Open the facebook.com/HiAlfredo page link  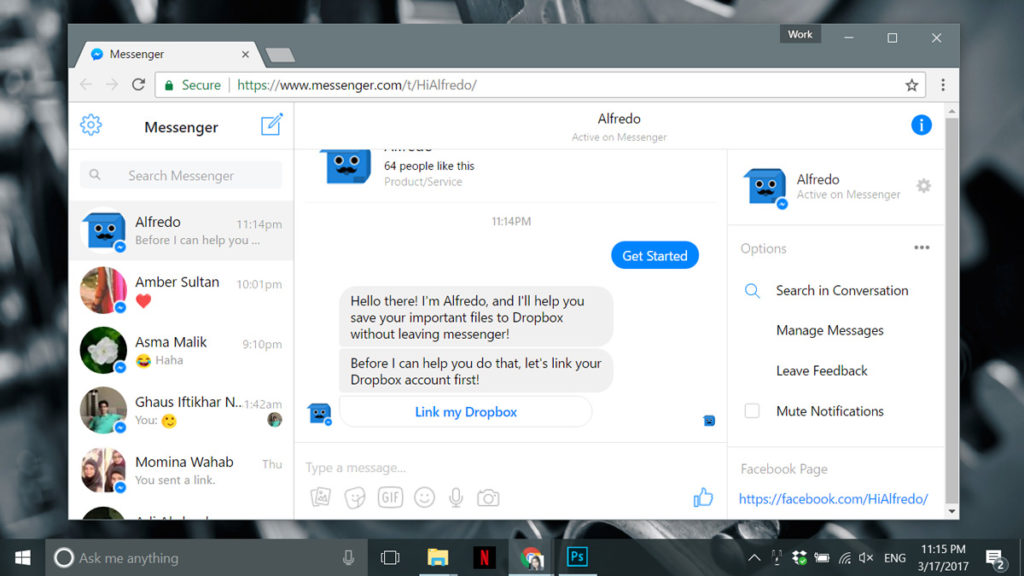[833, 499]
